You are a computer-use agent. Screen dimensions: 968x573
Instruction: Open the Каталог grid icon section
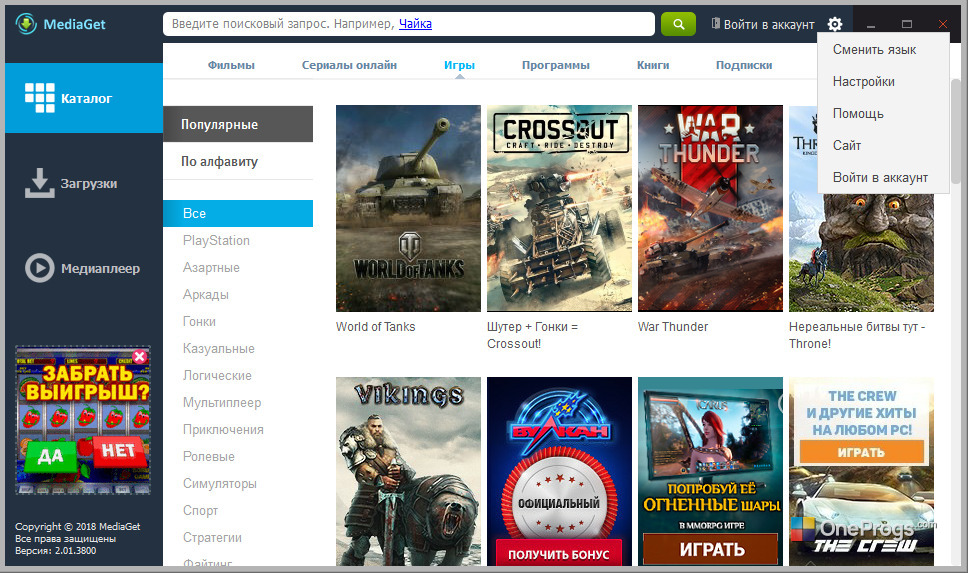tap(40, 98)
